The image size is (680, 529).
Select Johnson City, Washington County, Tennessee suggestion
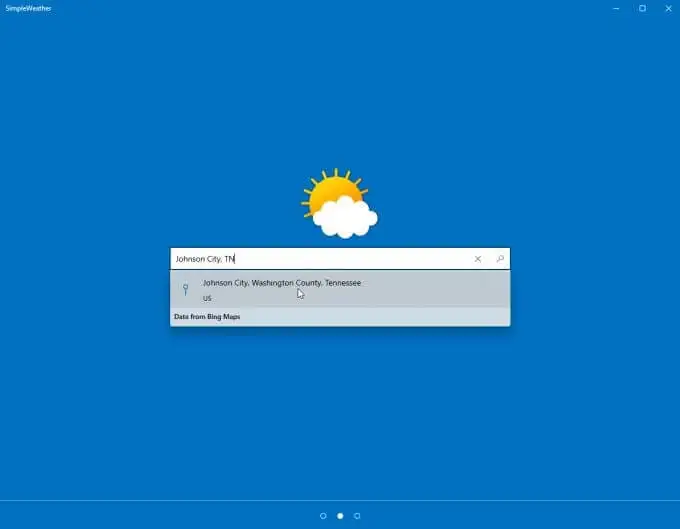click(340, 289)
